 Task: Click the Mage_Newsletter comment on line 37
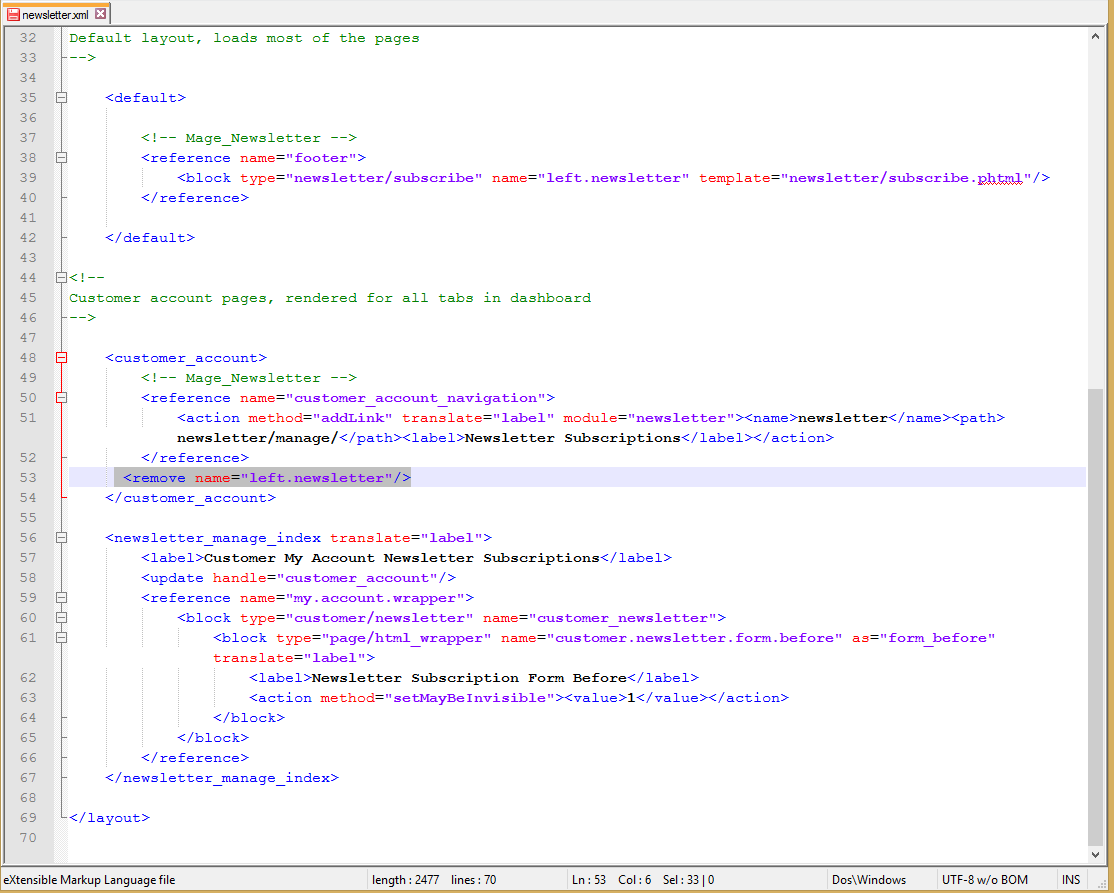(249, 138)
